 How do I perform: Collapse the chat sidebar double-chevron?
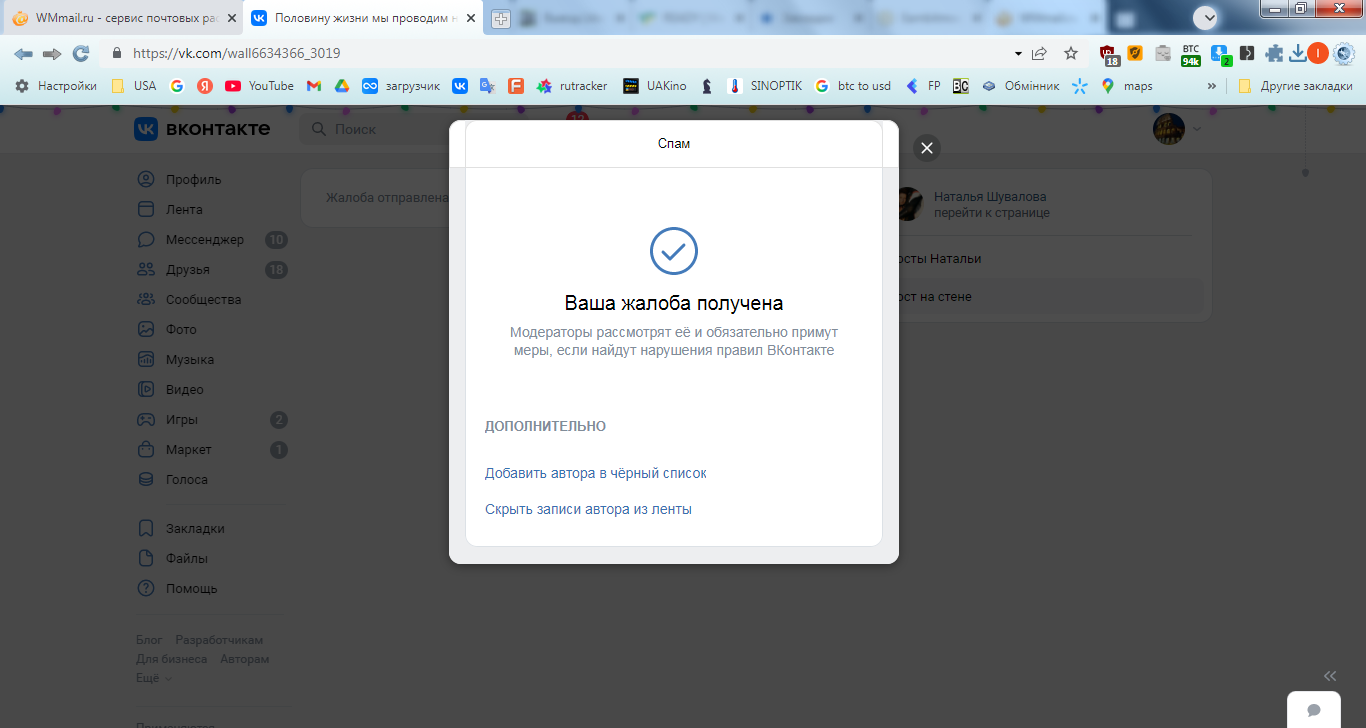pyautogui.click(x=1330, y=676)
